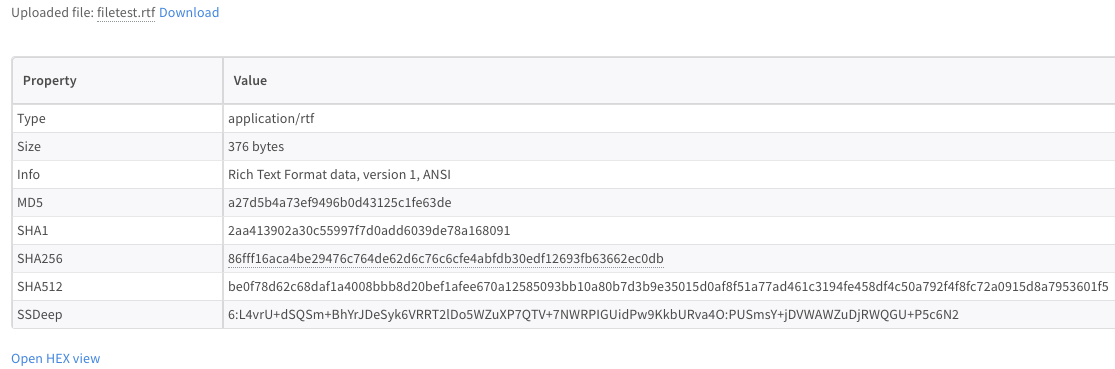Click the SHA512 property label

pos(40,287)
